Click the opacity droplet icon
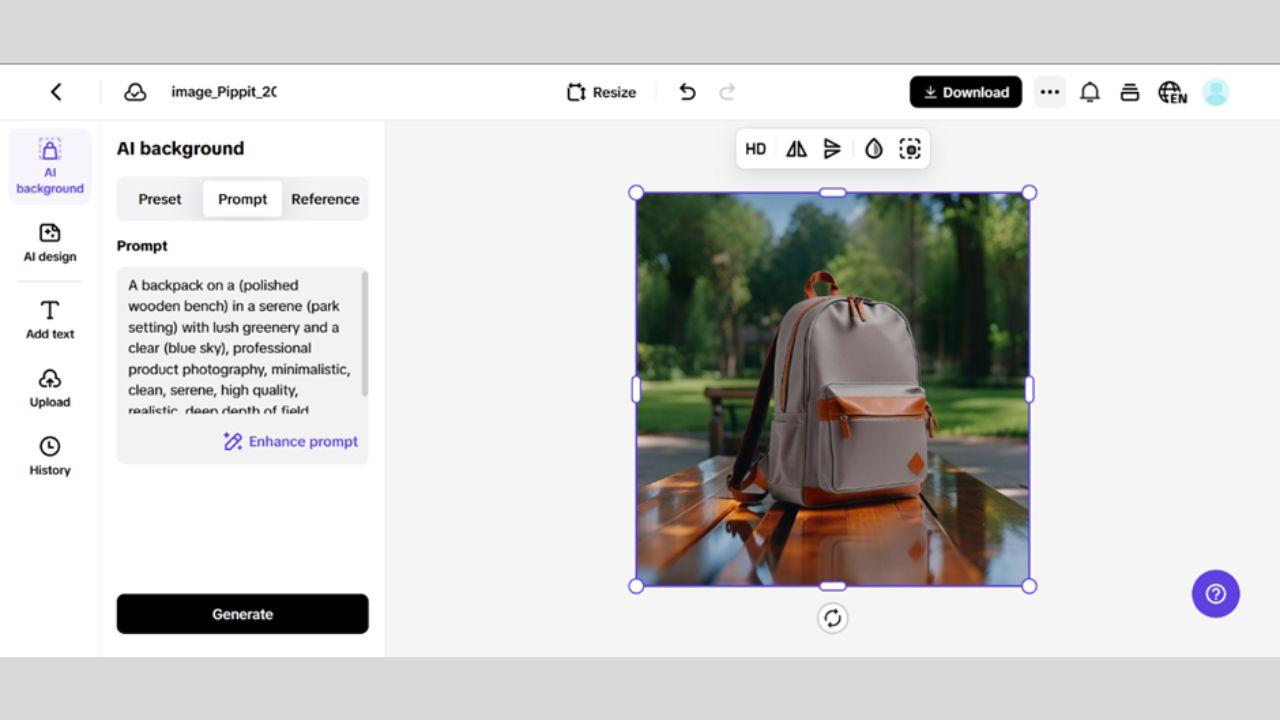Viewport: 1280px width, 720px height. click(x=874, y=149)
